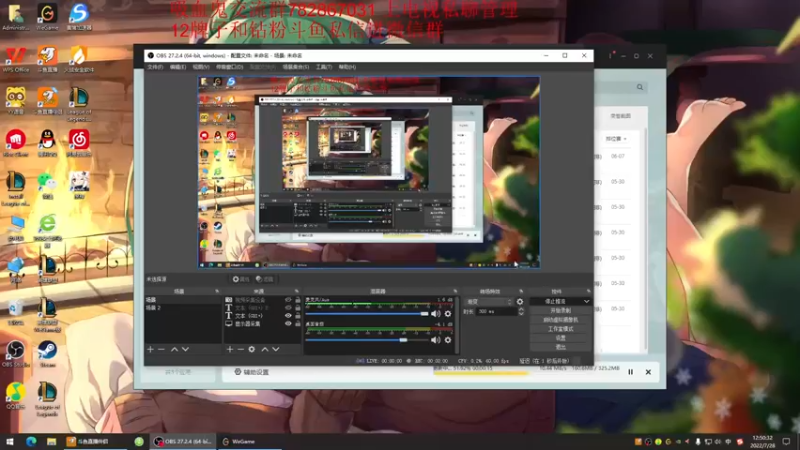Pop out Audio Mixer dock panel icon
The width and height of the screenshot is (800, 450).
[x=455, y=291]
